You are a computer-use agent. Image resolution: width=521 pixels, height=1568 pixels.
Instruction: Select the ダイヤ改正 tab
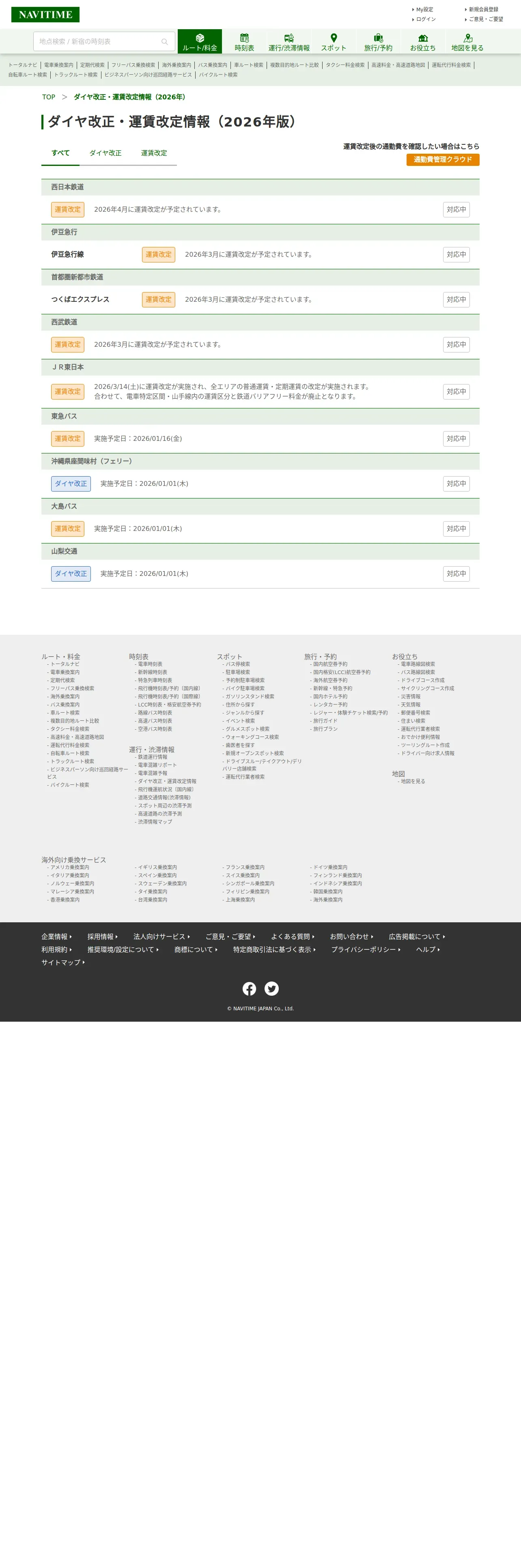105,153
